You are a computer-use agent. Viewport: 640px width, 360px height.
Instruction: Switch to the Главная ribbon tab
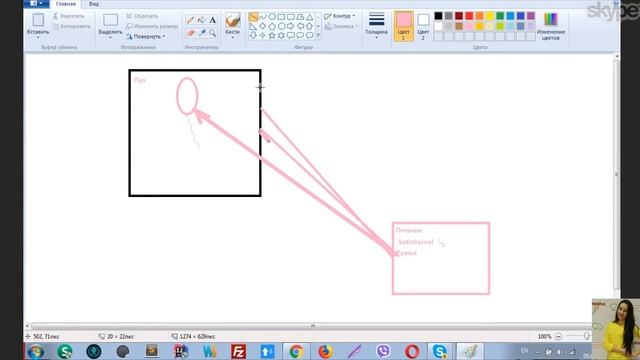click(66, 4)
